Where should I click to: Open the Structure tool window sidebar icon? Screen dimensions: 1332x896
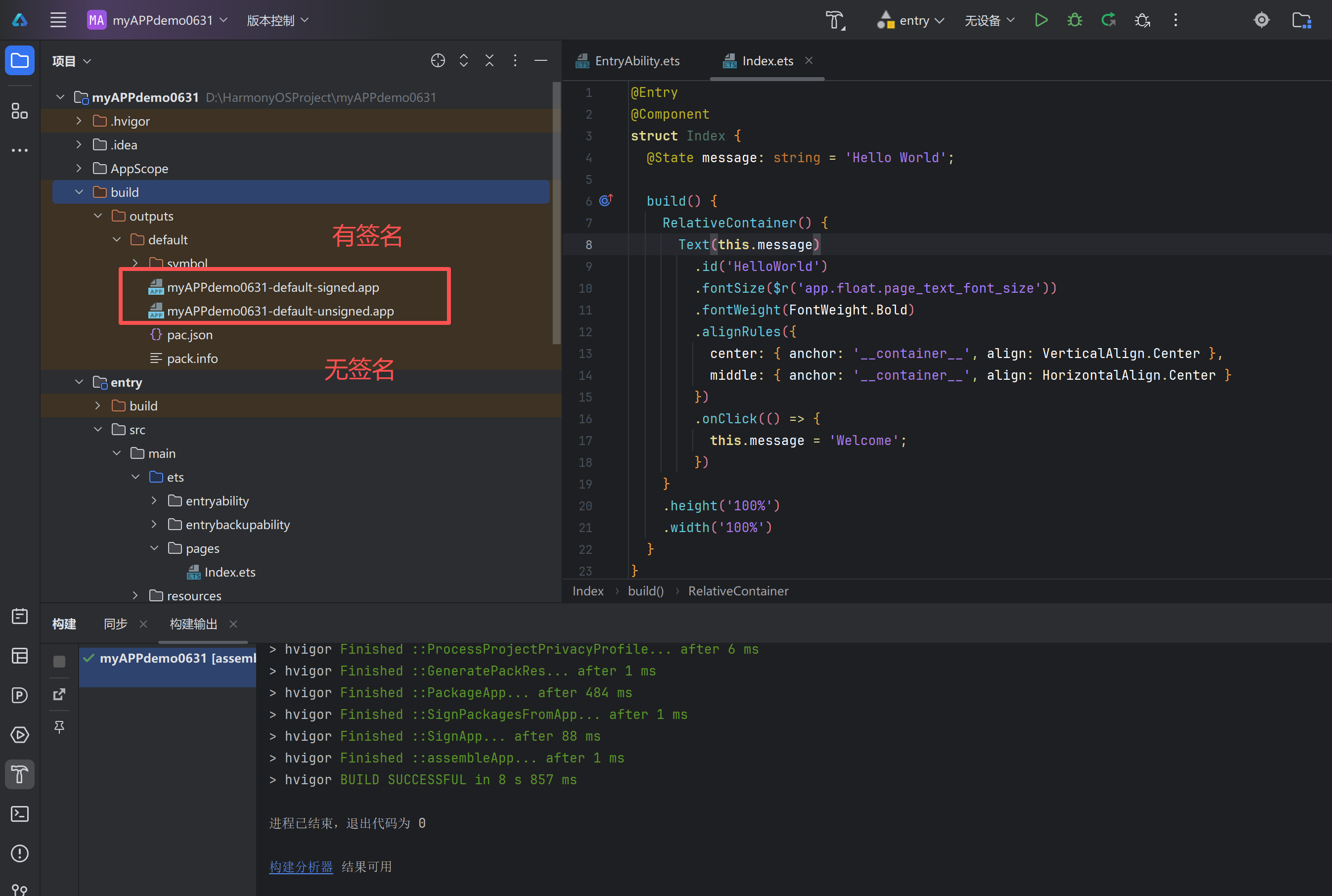[x=20, y=111]
